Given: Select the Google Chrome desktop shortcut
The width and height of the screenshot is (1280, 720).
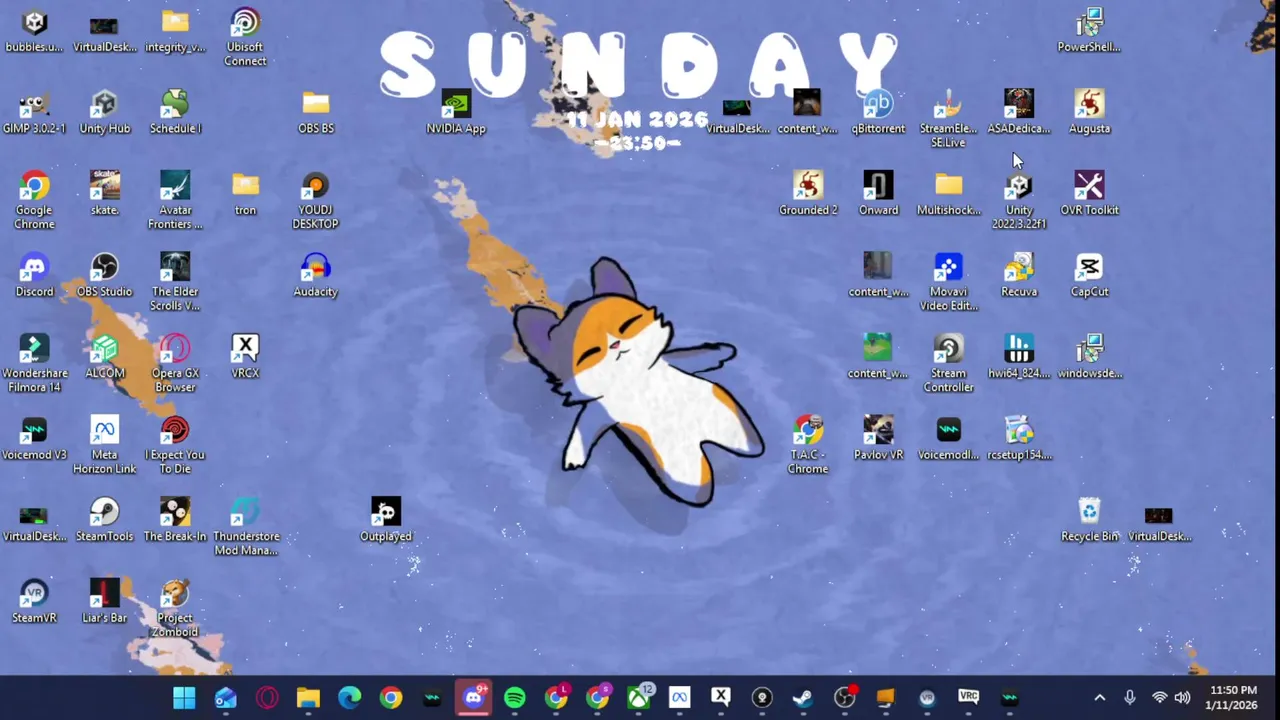Looking at the screenshot, I should tap(34, 200).
